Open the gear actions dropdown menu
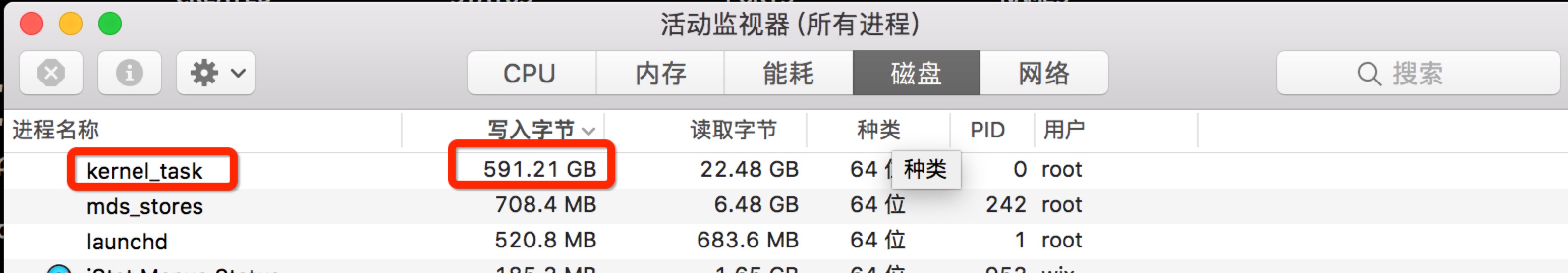Screen dimensions: 1568x273 pyautogui.click(x=216, y=73)
